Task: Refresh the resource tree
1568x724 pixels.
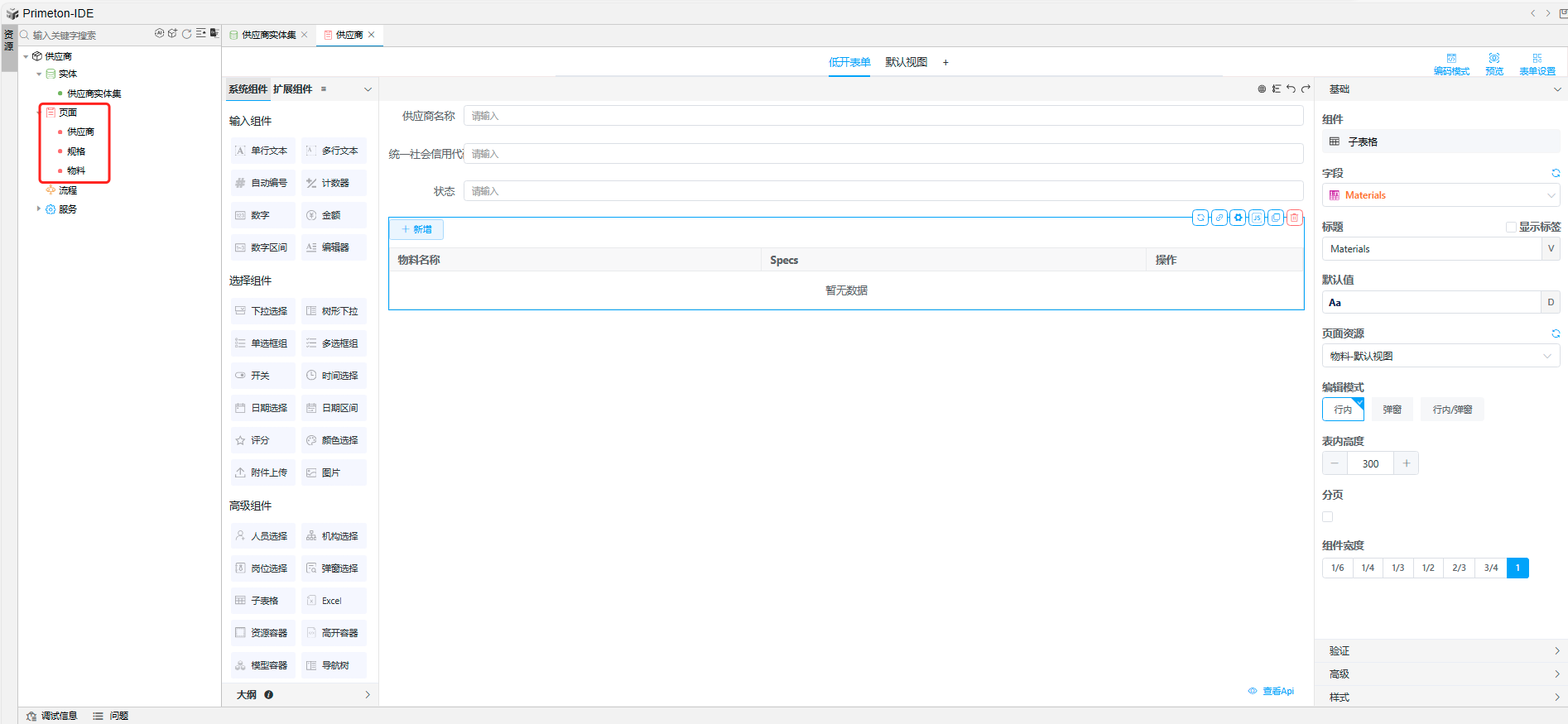Action: 186,34
